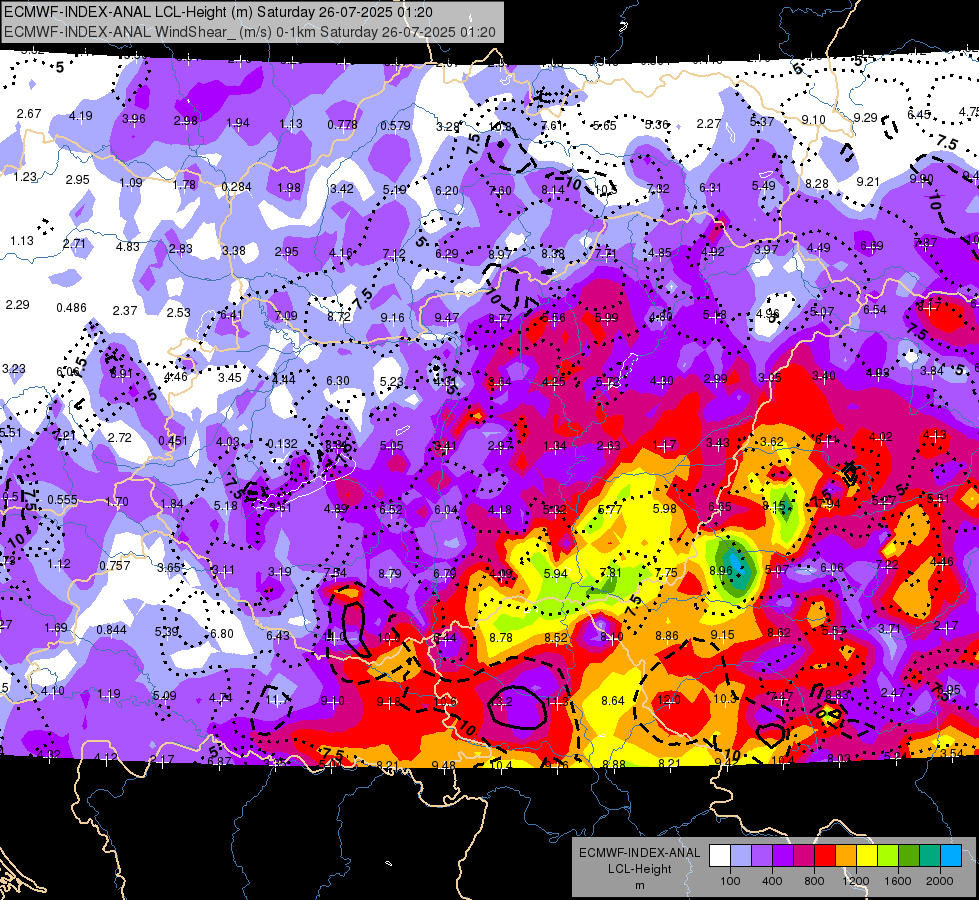The image size is (979, 900).
Task: Click the white legend color swatch
Action: click(720, 855)
